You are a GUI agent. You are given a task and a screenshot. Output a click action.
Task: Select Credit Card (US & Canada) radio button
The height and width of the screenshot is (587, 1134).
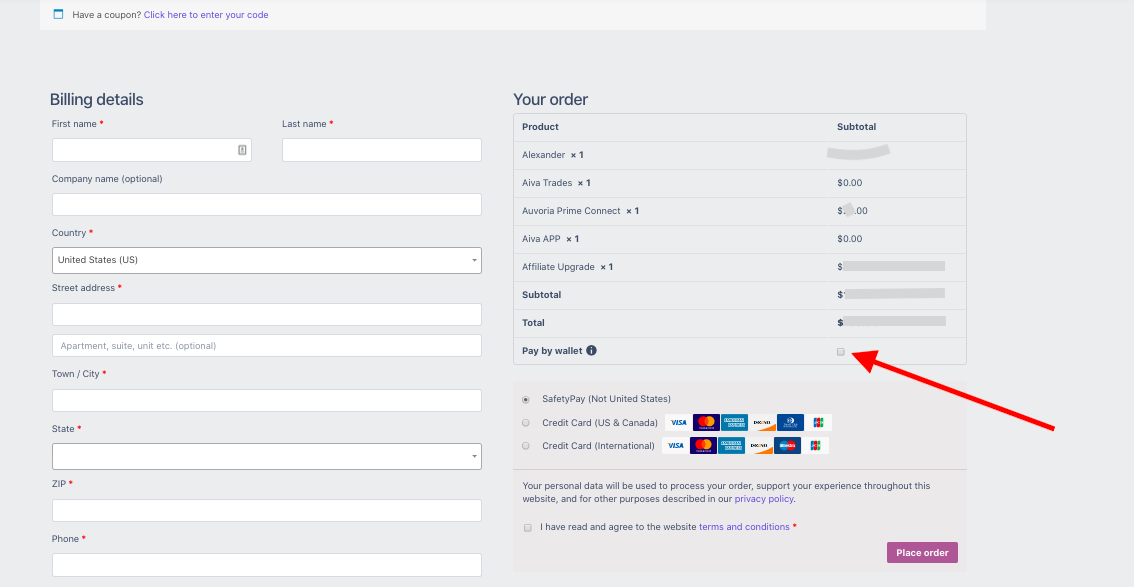click(526, 423)
